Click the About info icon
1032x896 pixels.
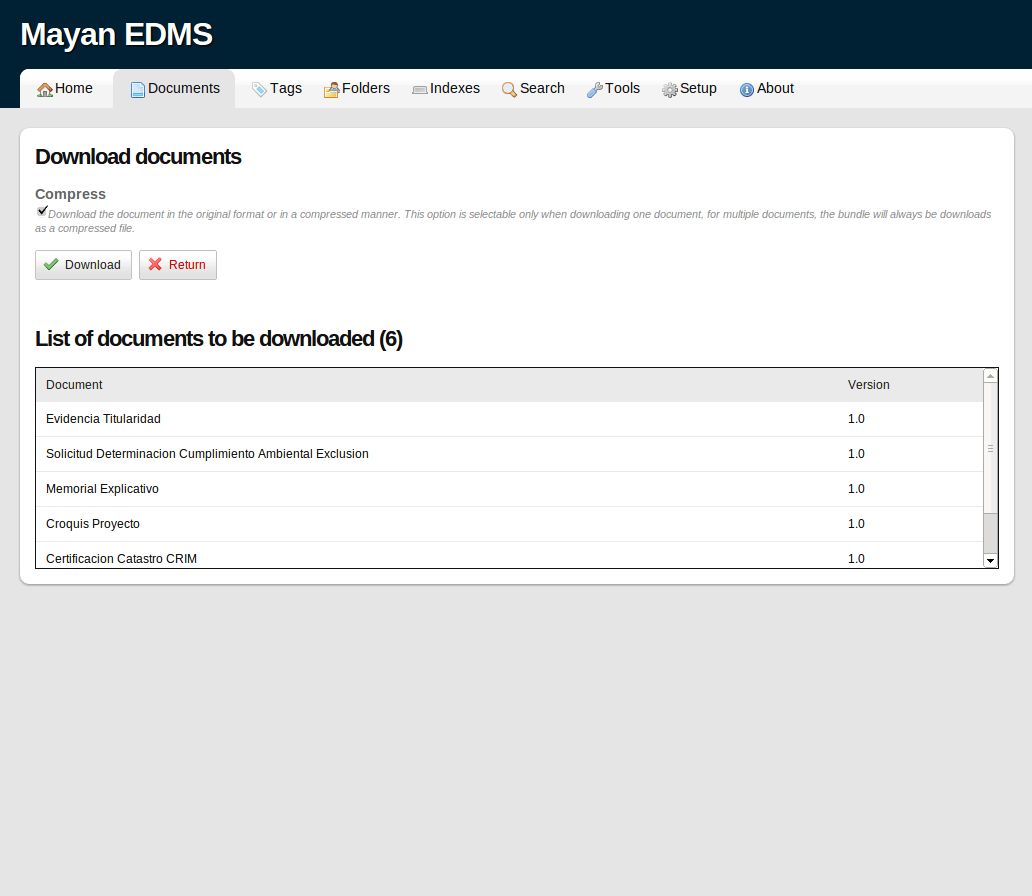tap(747, 89)
